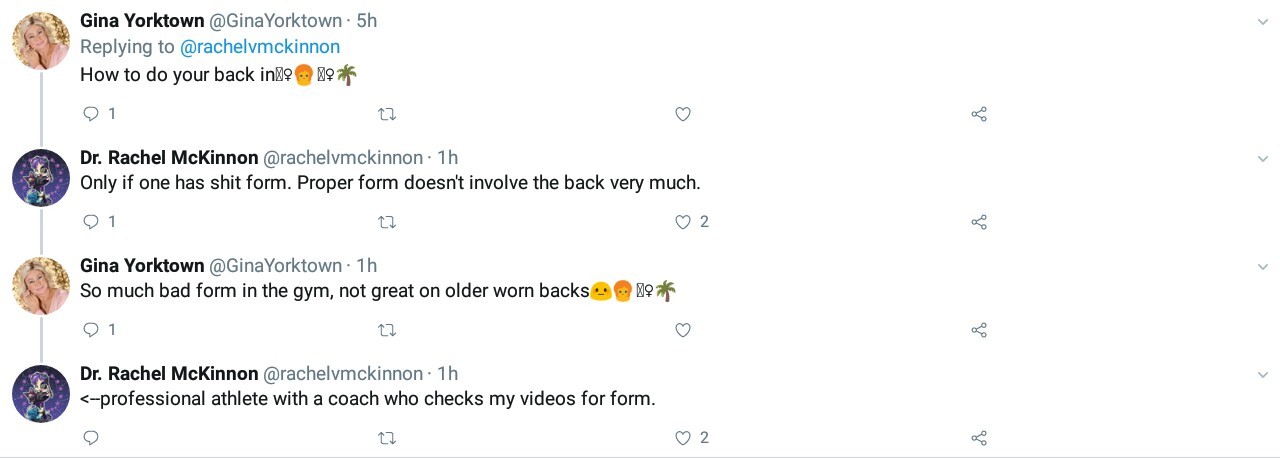
Task: Retweet Rachel's "Only if one has shit form" tweet
Action: (387, 222)
